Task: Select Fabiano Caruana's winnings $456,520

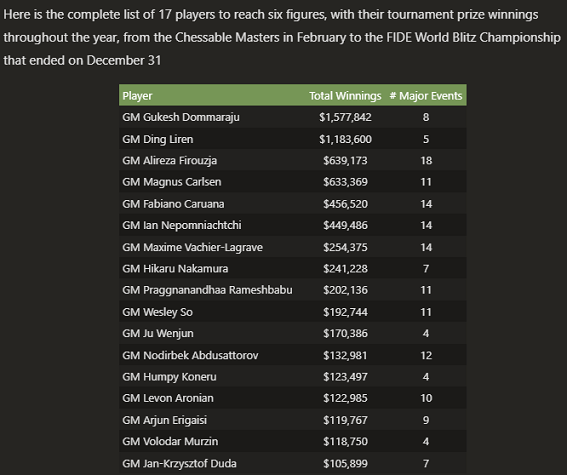Action: pos(345,204)
